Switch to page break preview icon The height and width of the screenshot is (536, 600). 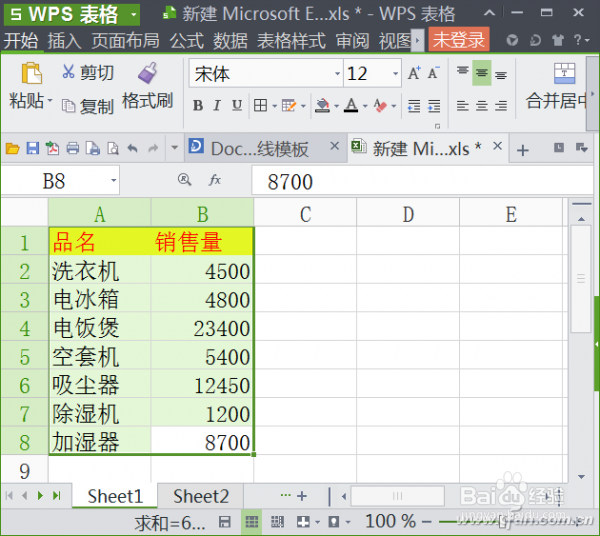277,521
